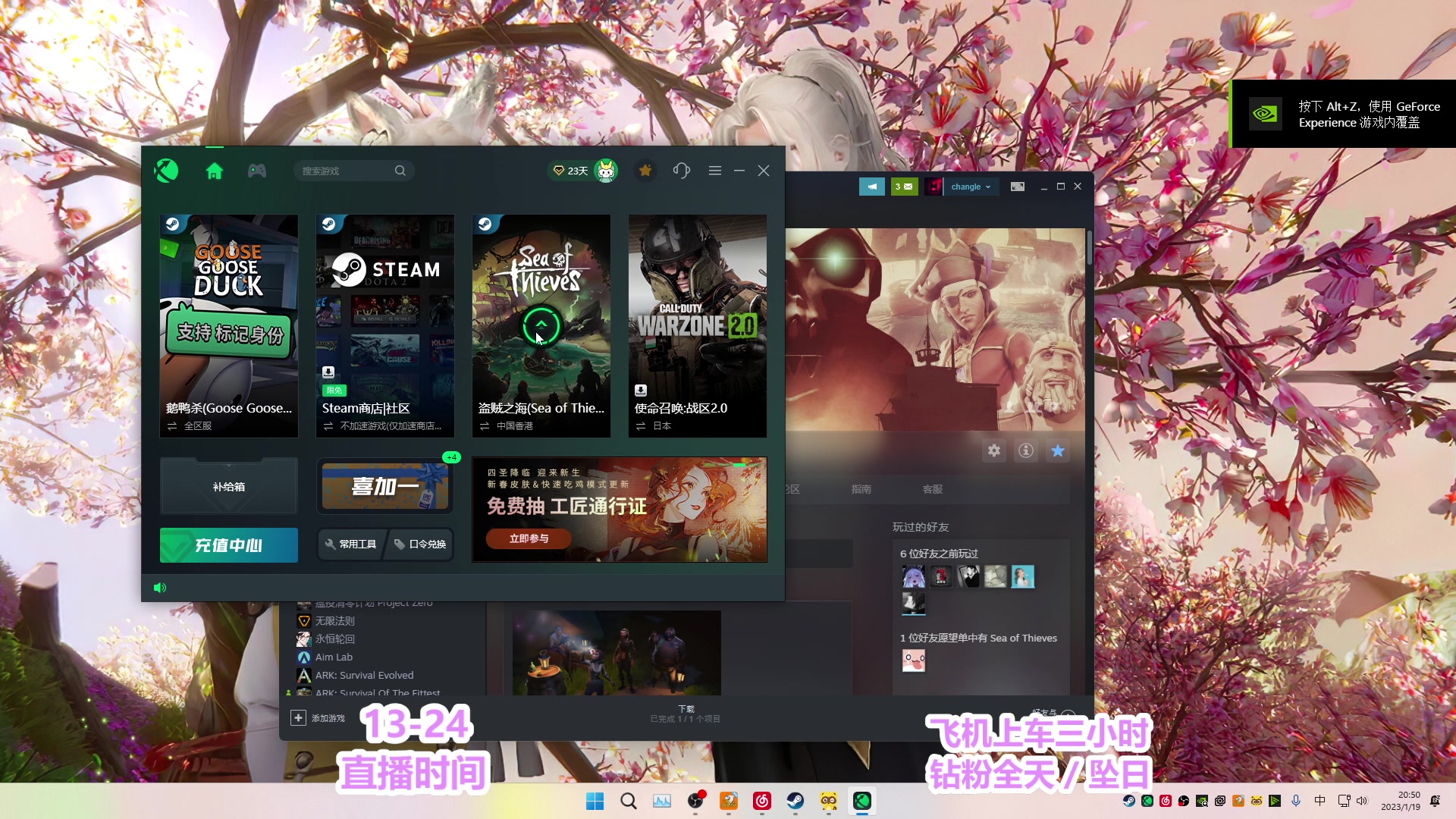Click 添加游戏 add game in Steam
1456x819 pixels.
(x=318, y=718)
